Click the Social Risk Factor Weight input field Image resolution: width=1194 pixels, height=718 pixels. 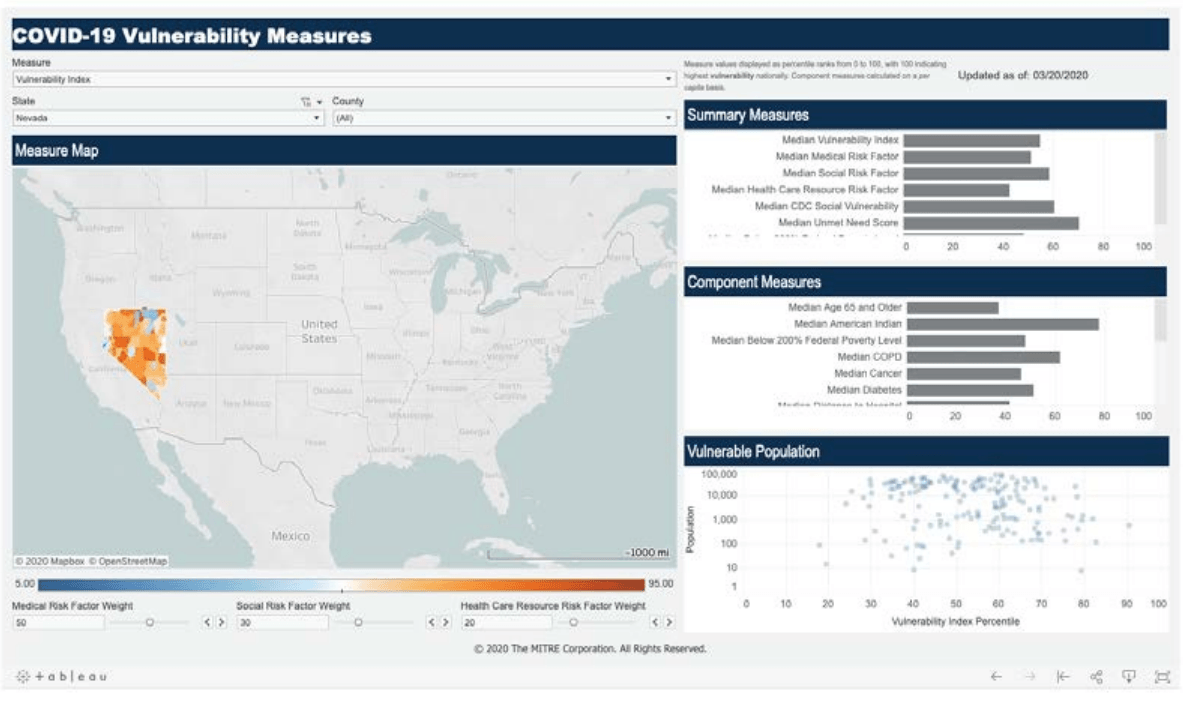click(282, 622)
